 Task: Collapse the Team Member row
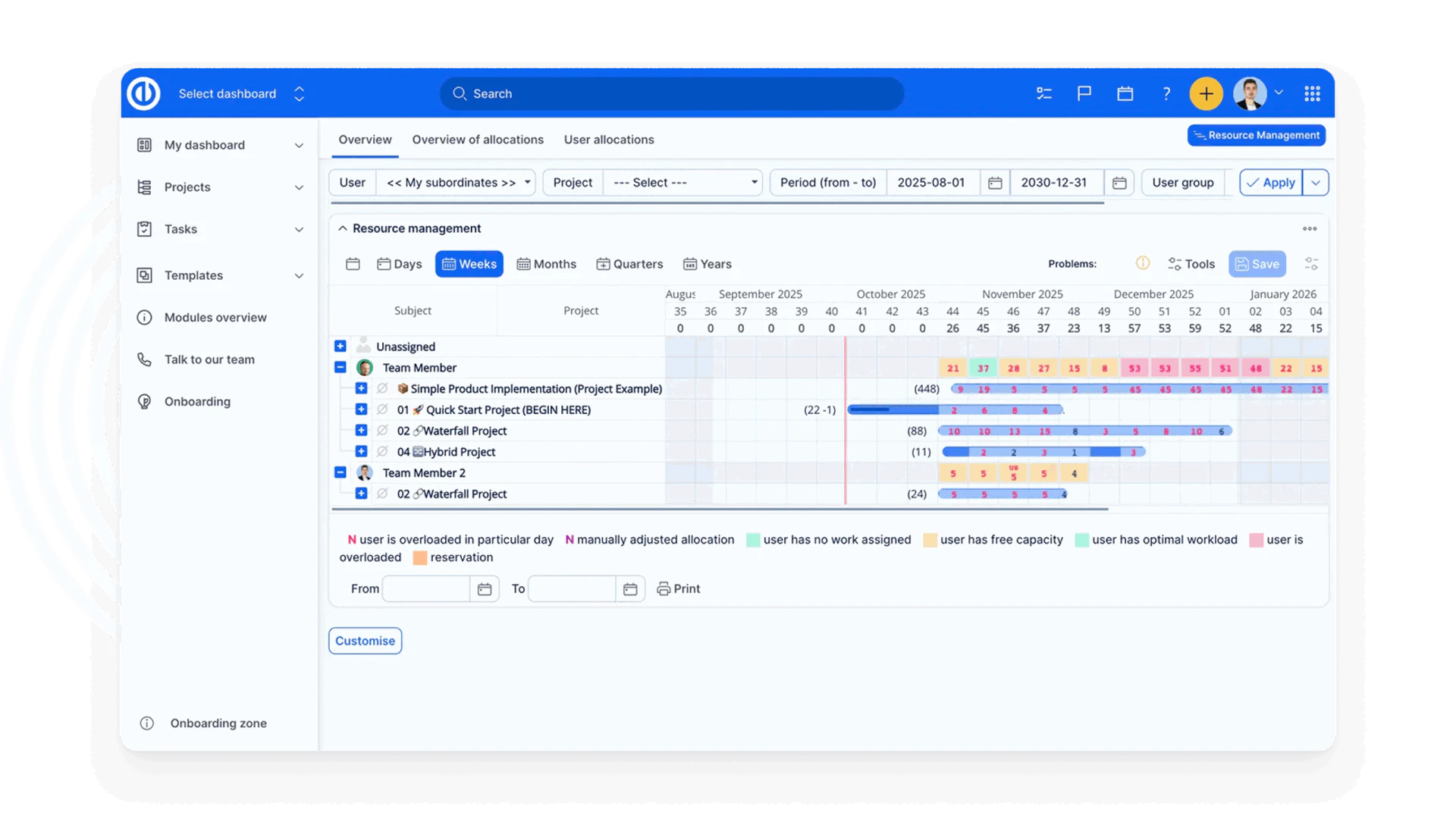340,367
